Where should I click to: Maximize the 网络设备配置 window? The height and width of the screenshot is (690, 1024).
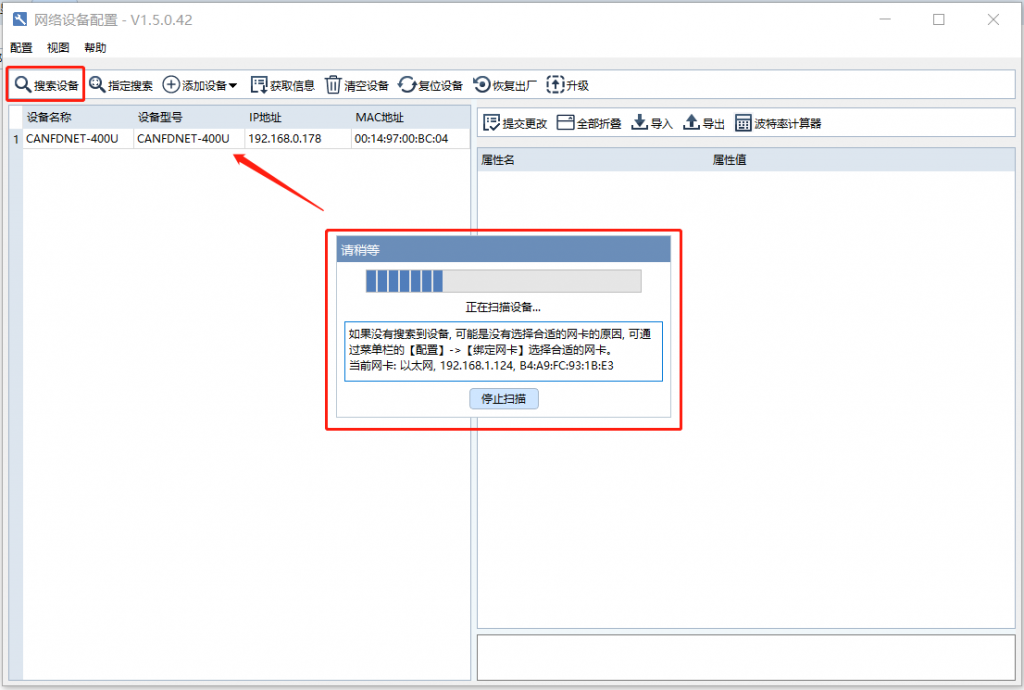[938, 20]
